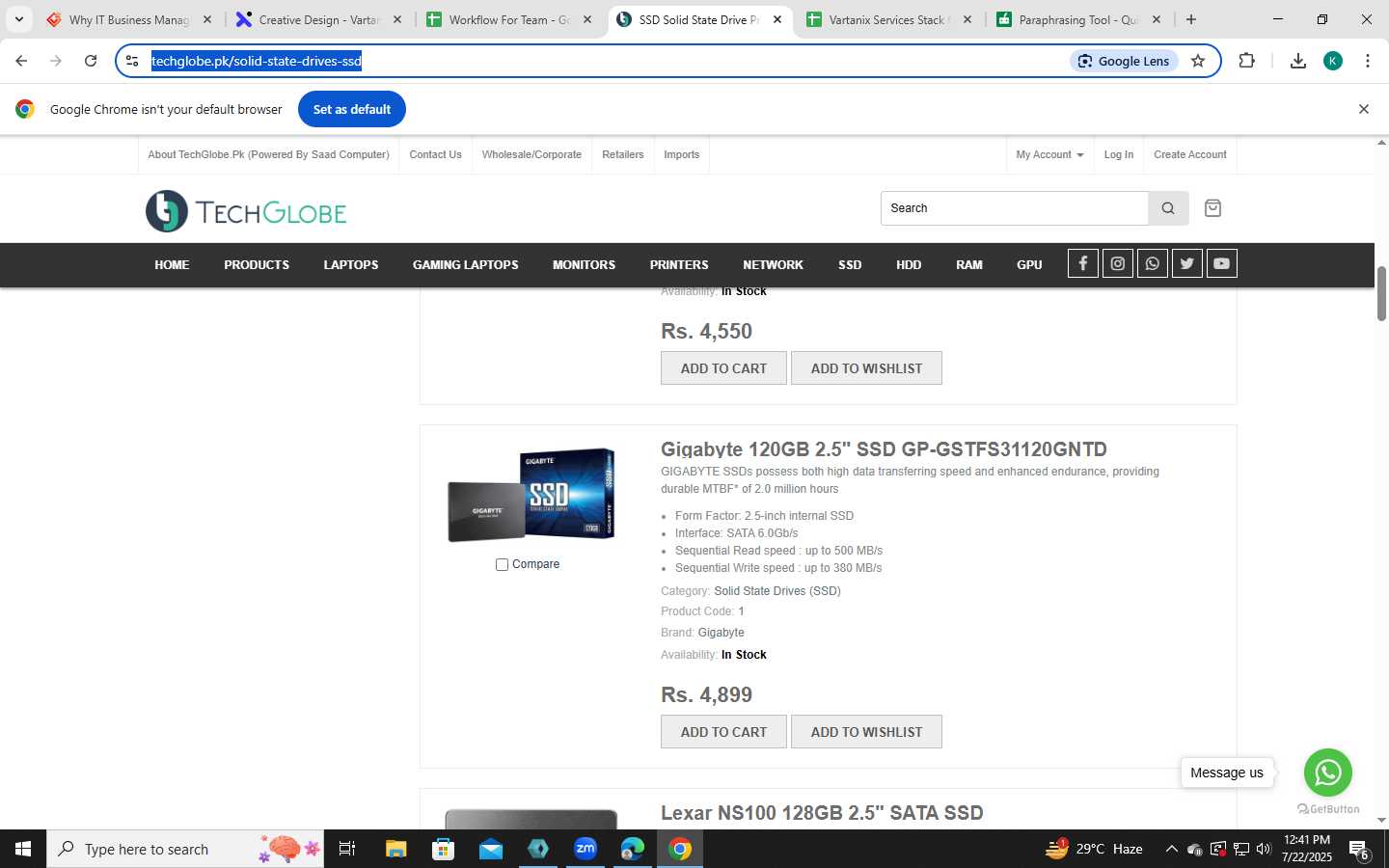Go back to previous page
Image resolution: width=1389 pixels, height=868 pixels.
click(x=21, y=61)
